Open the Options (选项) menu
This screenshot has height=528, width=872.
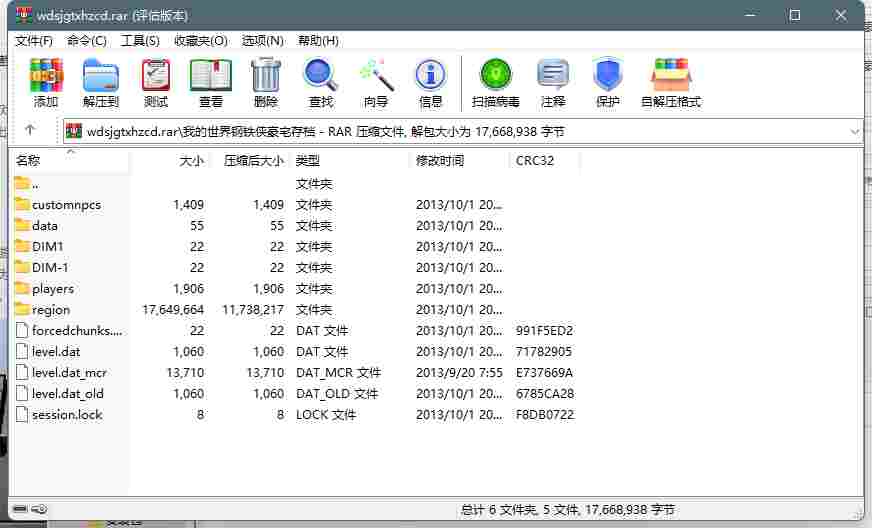pos(262,41)
